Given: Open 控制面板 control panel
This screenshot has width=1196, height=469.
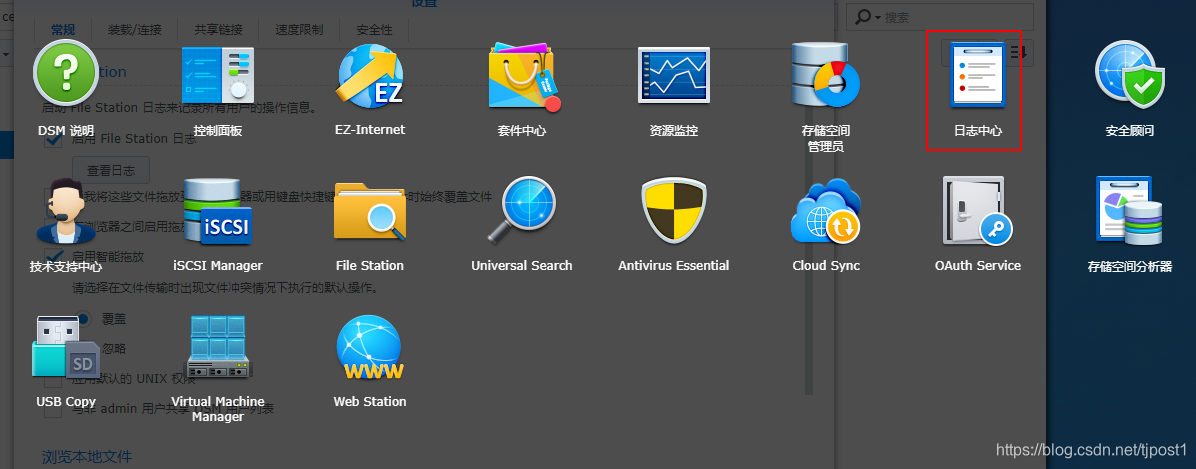Looking at the screenshot, I should 218,74.
